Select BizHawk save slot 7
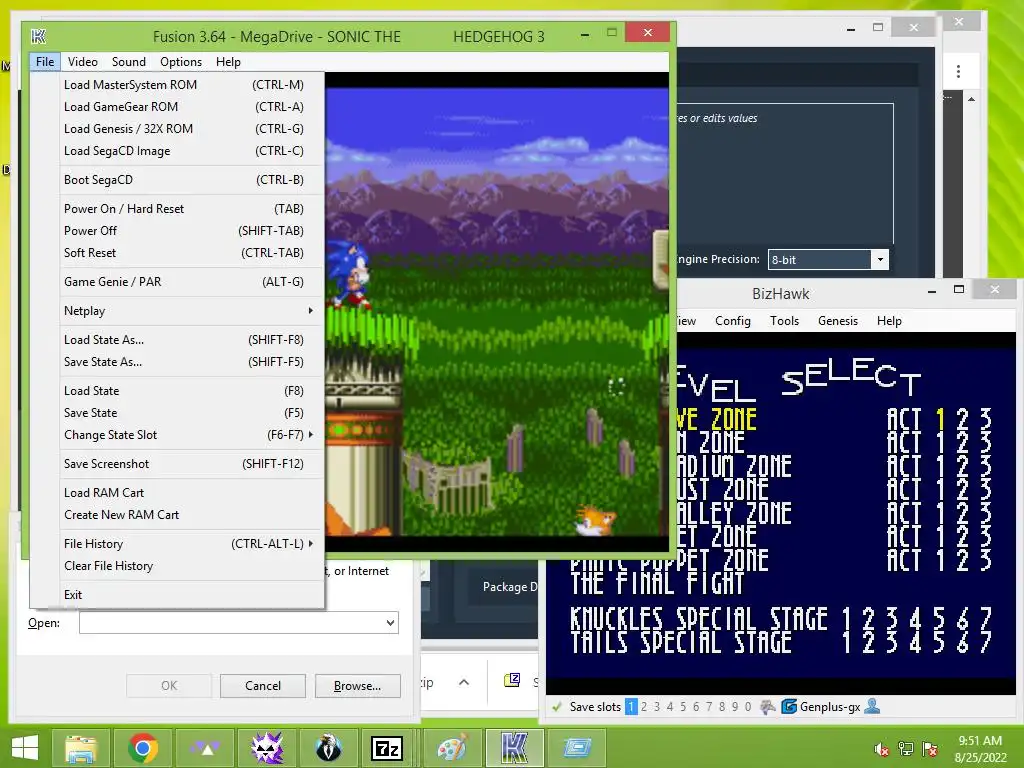1024x768 pixels. [709, 707]
